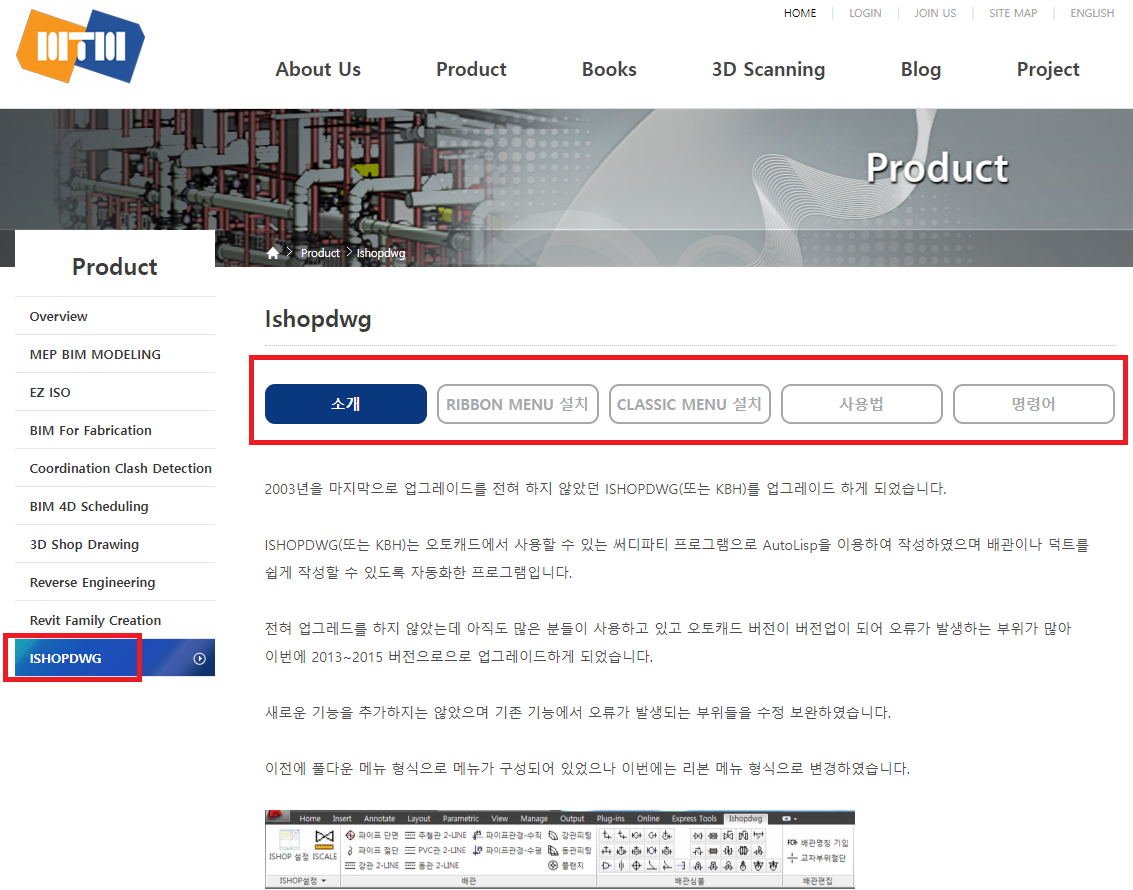
Task: Click Product in the breadcrumb
Action: point(320,253)
